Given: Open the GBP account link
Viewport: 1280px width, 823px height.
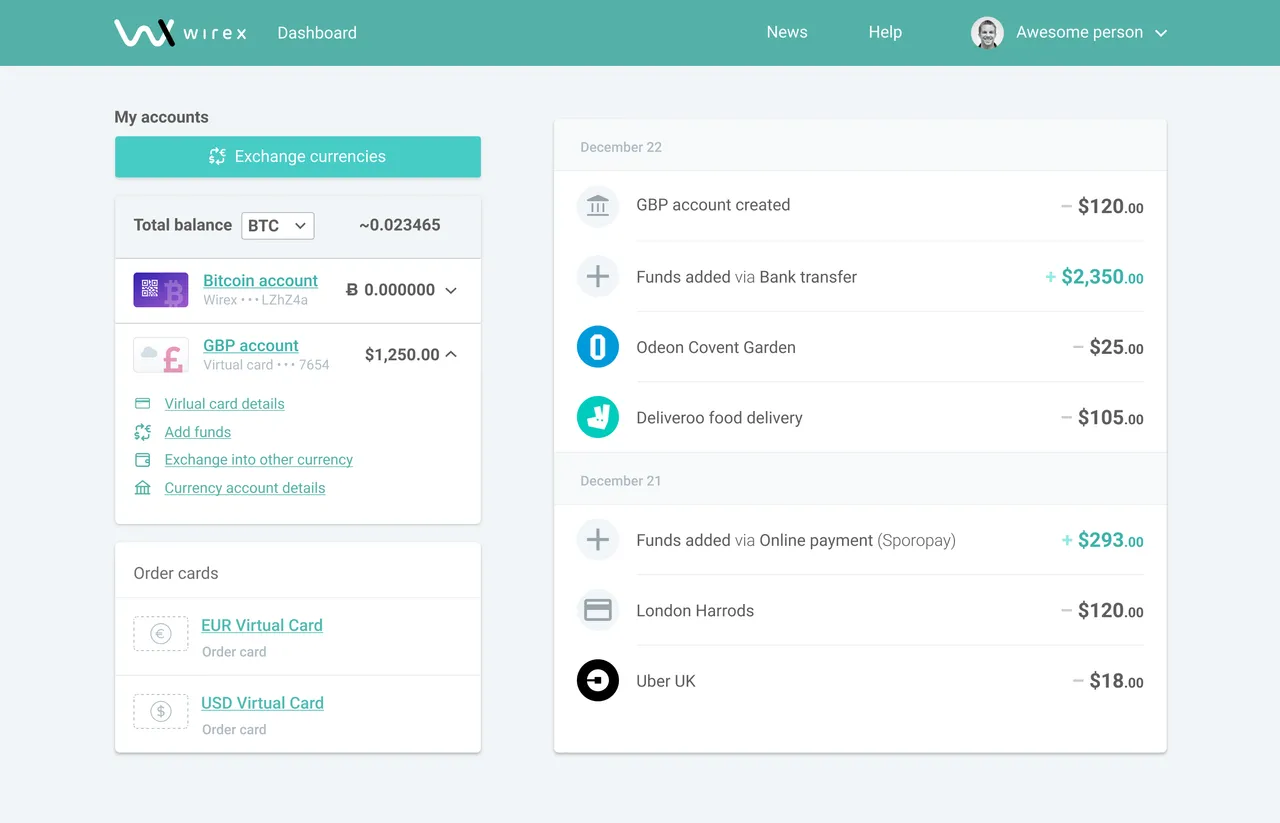Looking at the screenshot, I should click(x=251, y=346).
